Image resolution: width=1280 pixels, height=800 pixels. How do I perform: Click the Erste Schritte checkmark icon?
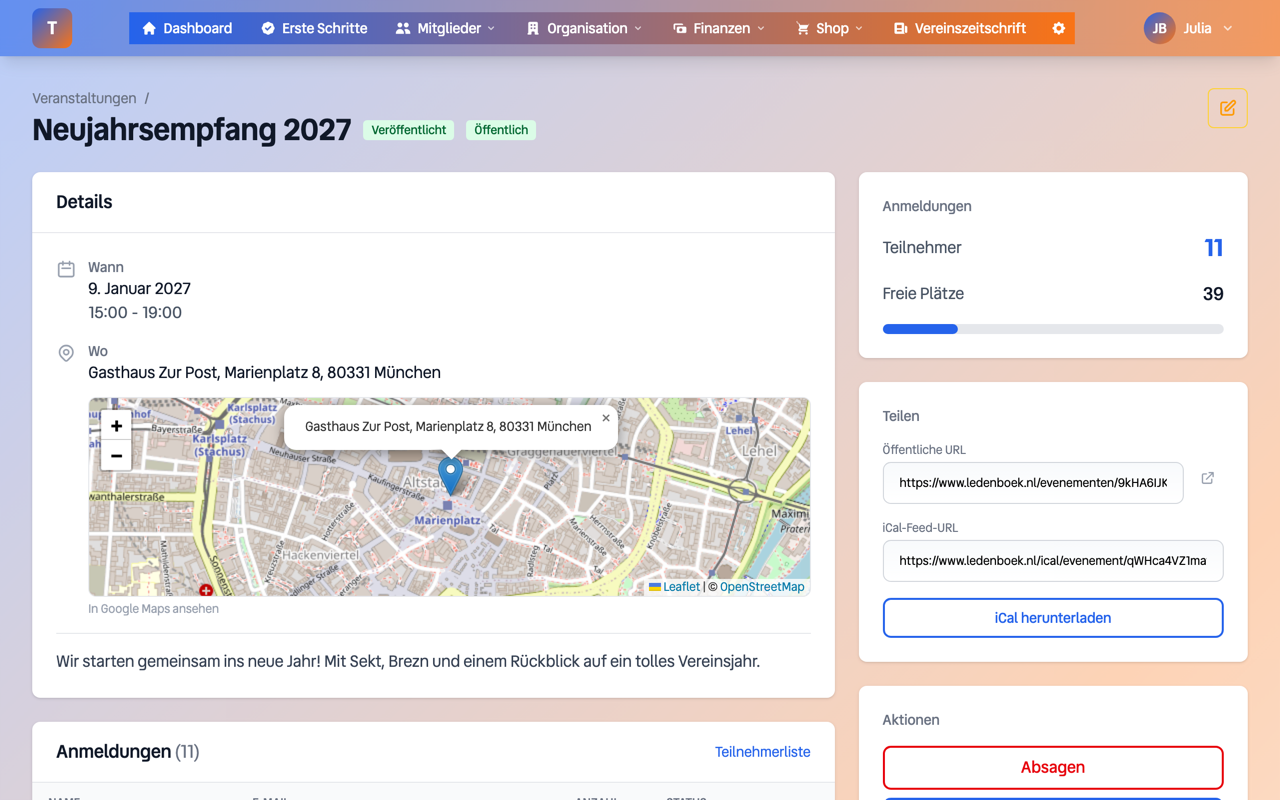268,28
